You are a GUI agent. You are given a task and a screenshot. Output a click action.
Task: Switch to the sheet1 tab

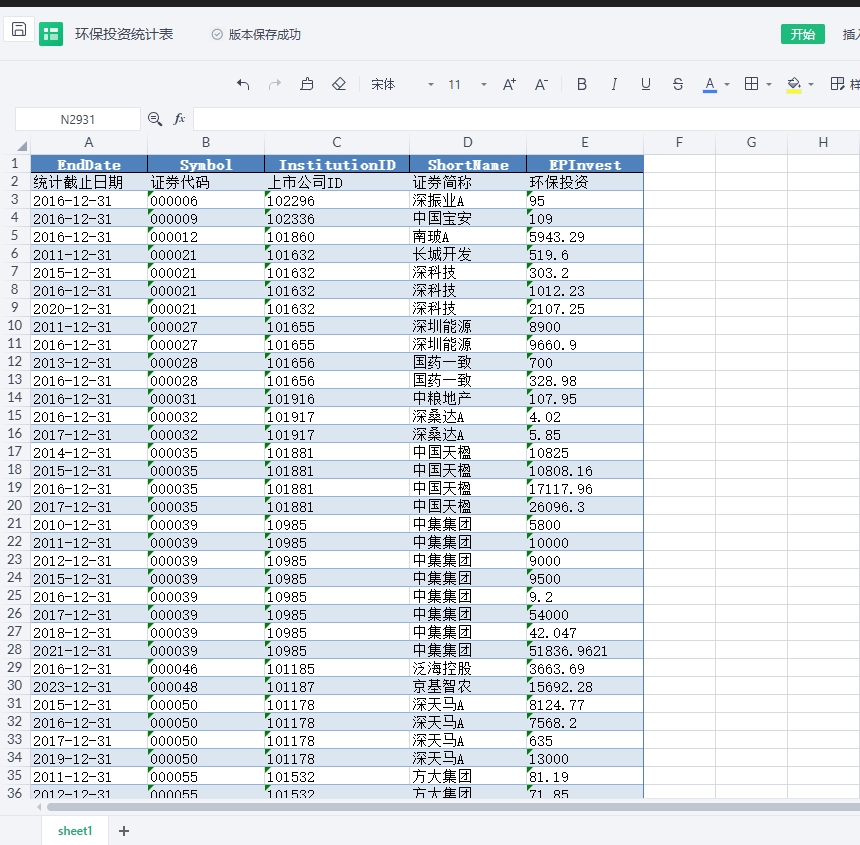(75, 831)
